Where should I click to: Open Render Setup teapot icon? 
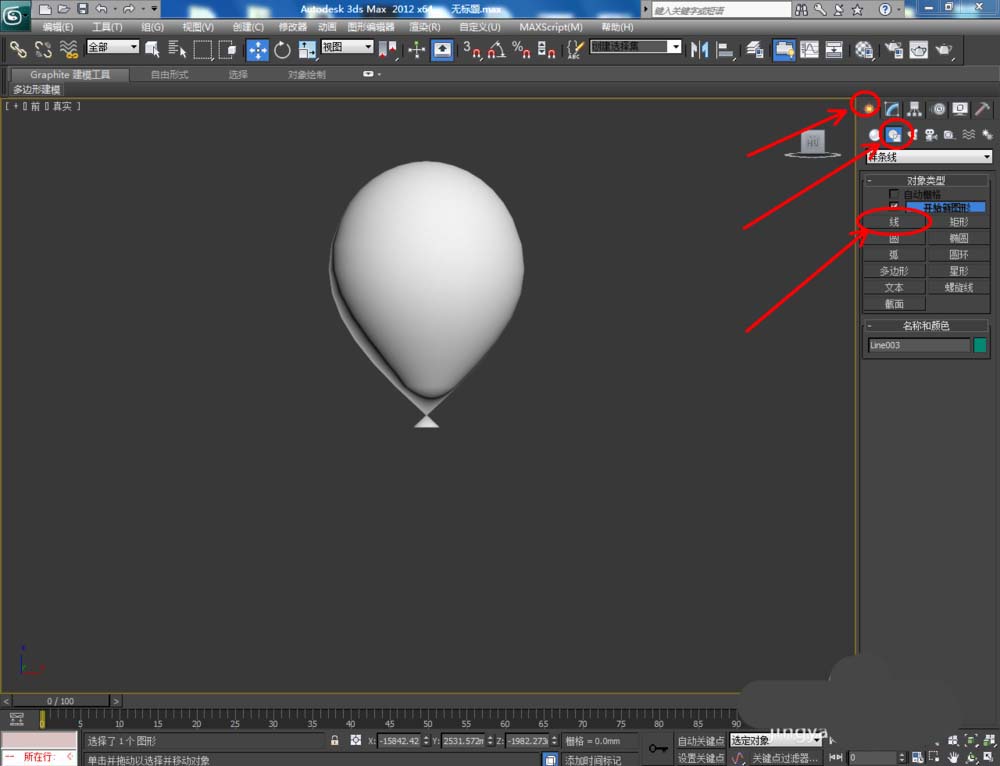click(x=894, y=49)
